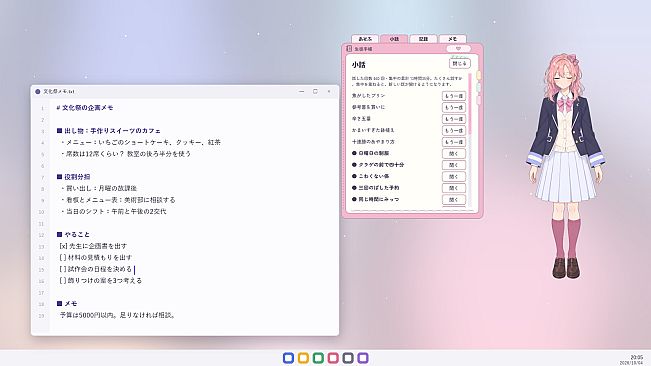The image size is (651, 366).
Task: Click the round icon beside 文化祭メモ.txt title
Action: (38, 91)
